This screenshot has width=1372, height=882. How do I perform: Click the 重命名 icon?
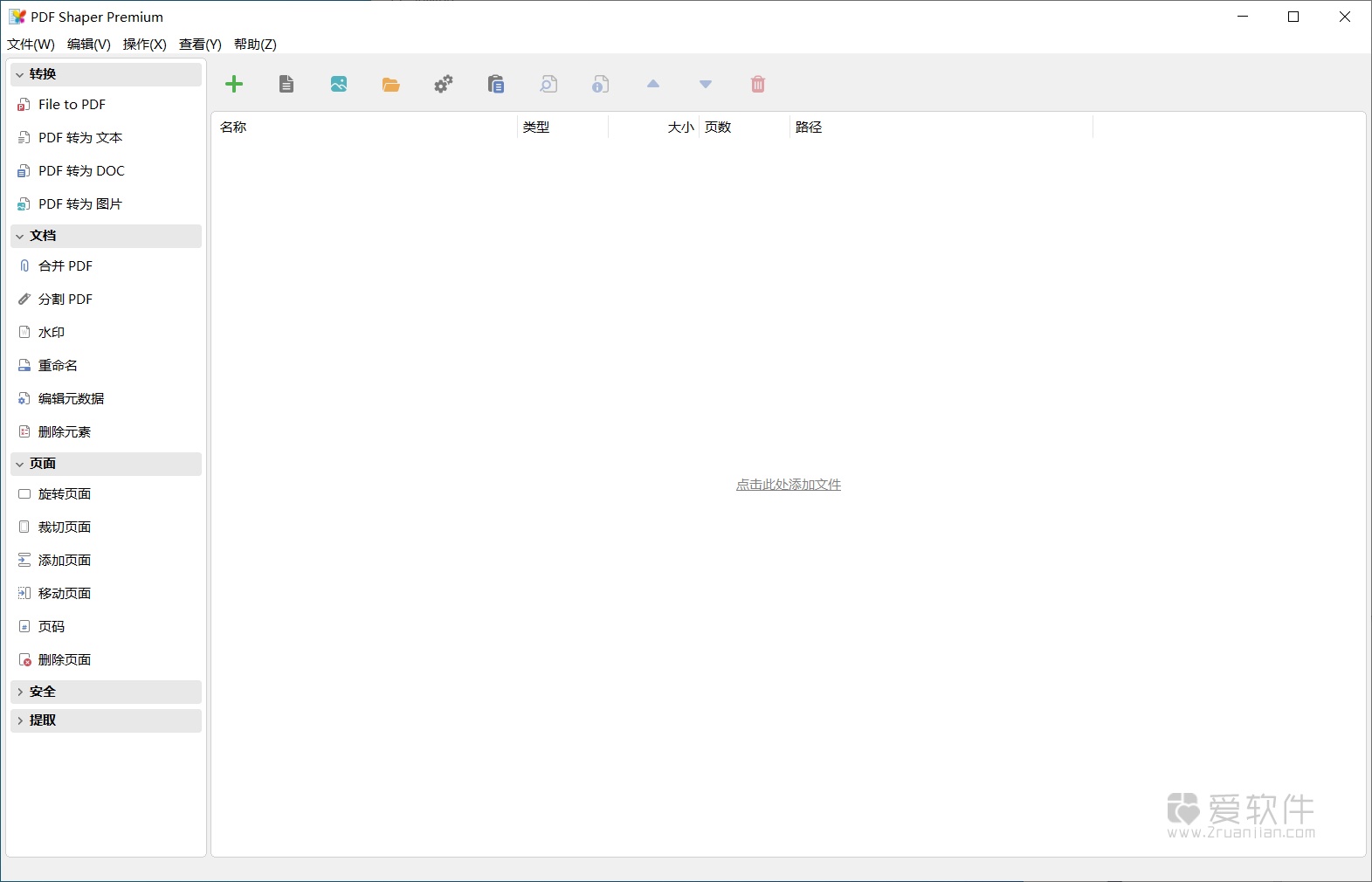[x=24, y=365]
